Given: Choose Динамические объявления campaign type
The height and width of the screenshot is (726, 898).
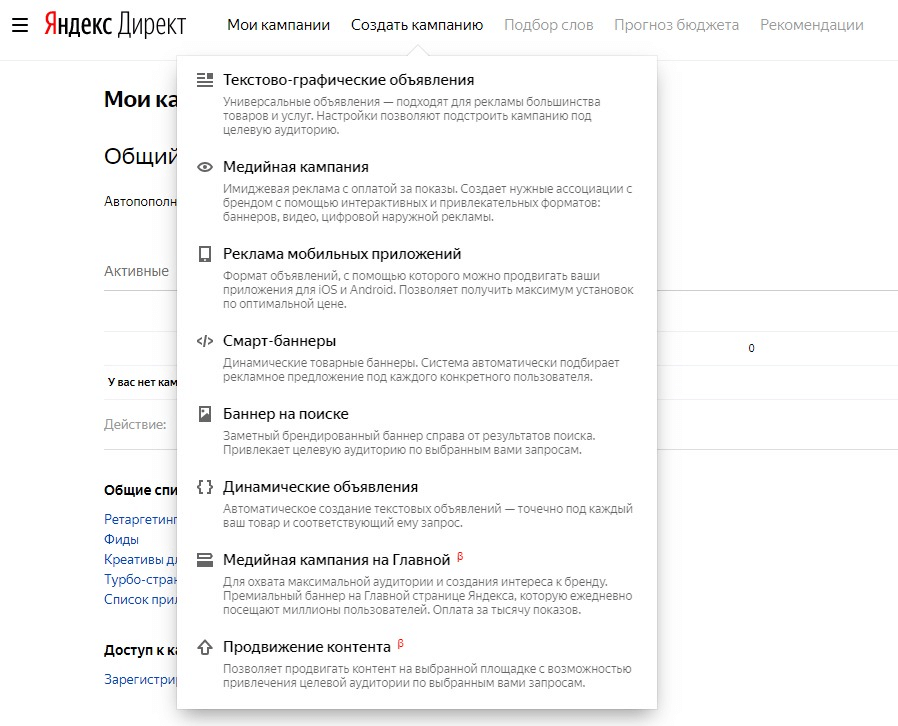Looking at the screenshot, I should point(320,487).
